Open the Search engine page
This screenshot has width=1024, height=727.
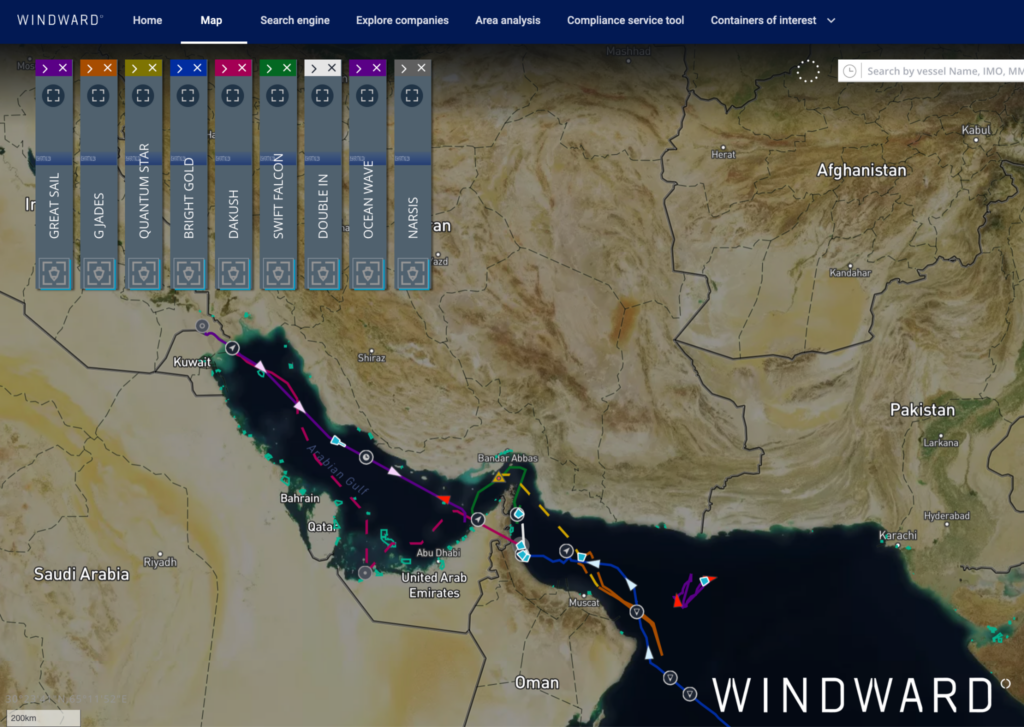[295, 20]
